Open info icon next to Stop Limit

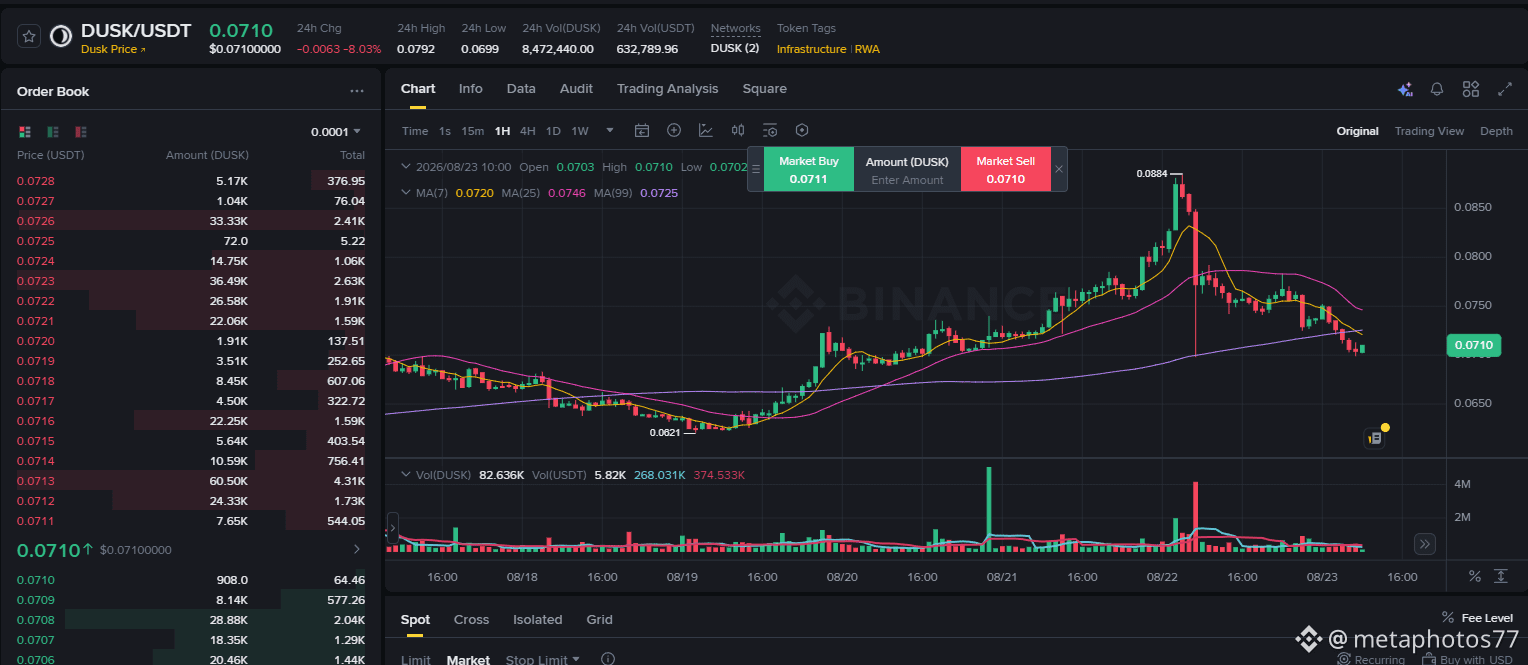coord(608,659)
